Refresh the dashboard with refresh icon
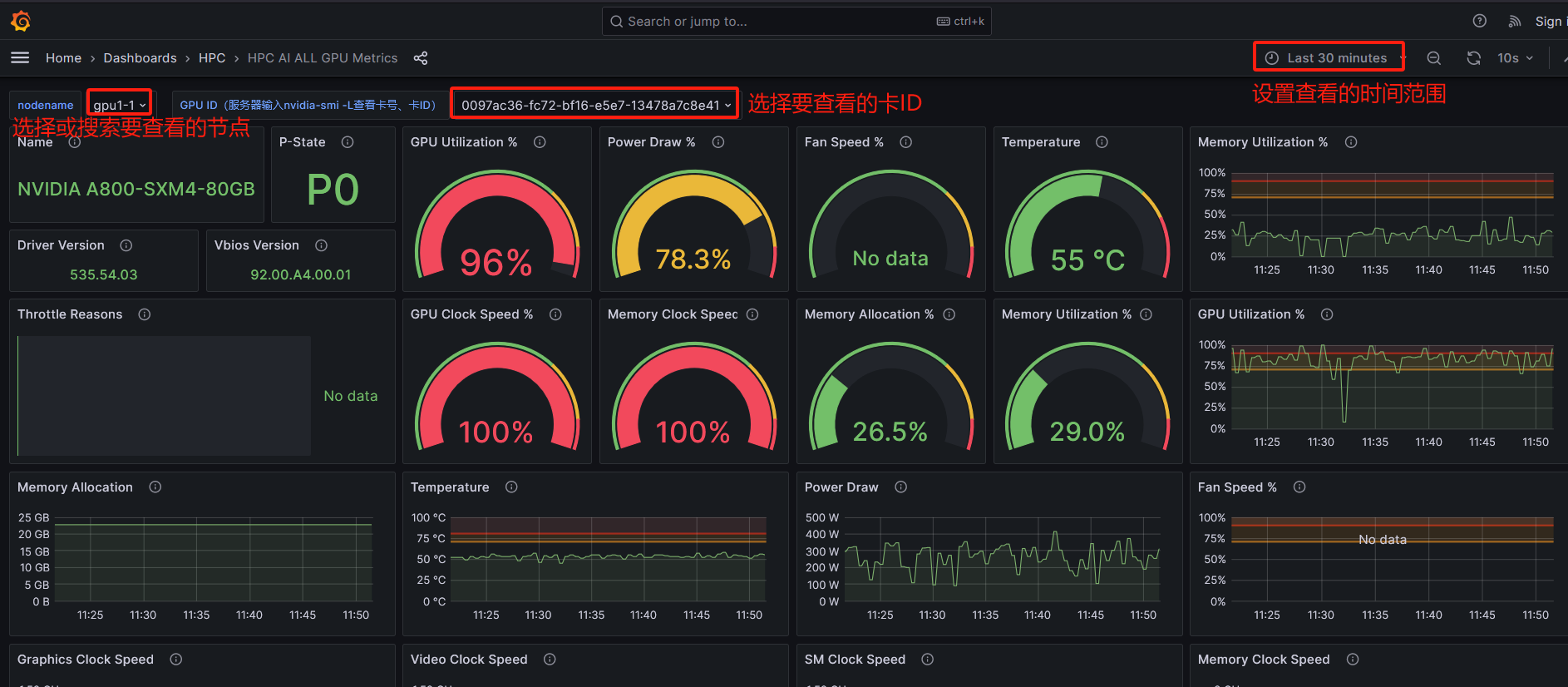1568x687 pixels. (x=1473, y=58)
